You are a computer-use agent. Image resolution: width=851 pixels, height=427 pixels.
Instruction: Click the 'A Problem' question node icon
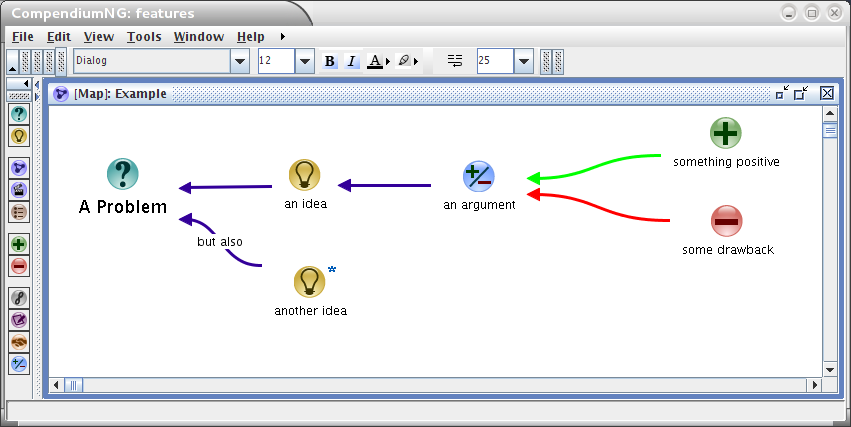[x=123, y=174]
